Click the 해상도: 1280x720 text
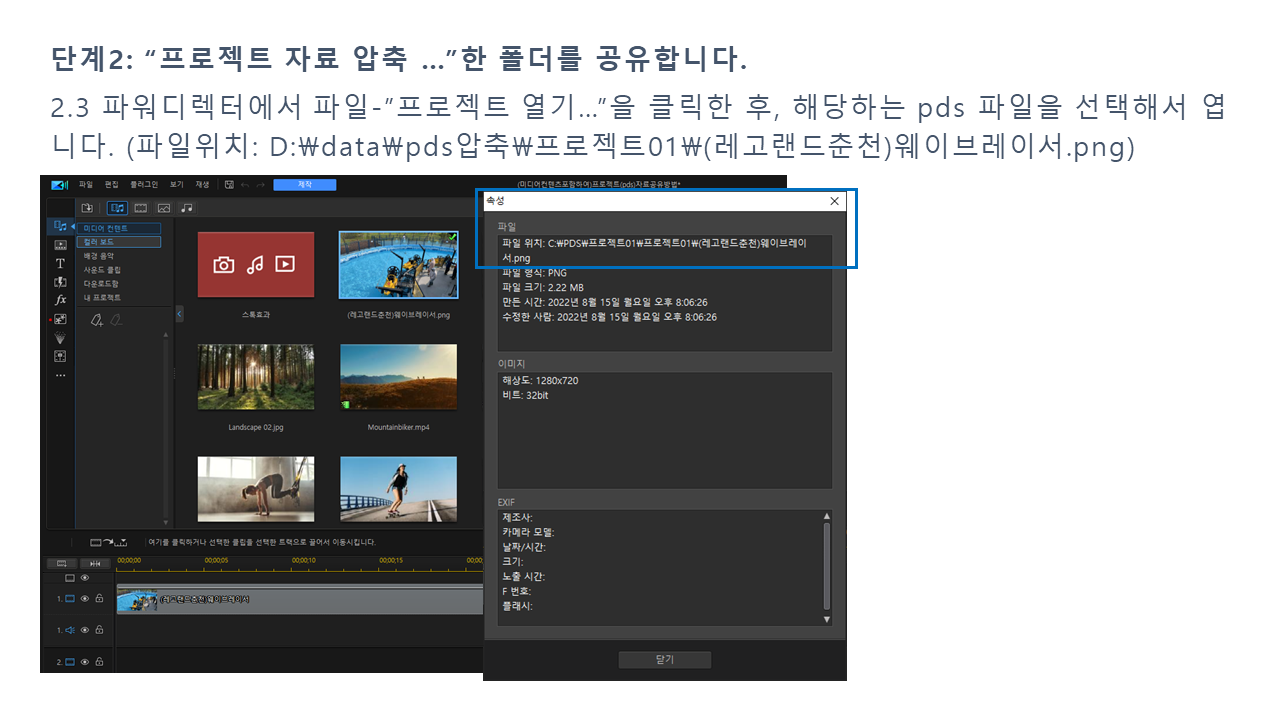The height and width of the screenshot is (720, 1280). 541,381
